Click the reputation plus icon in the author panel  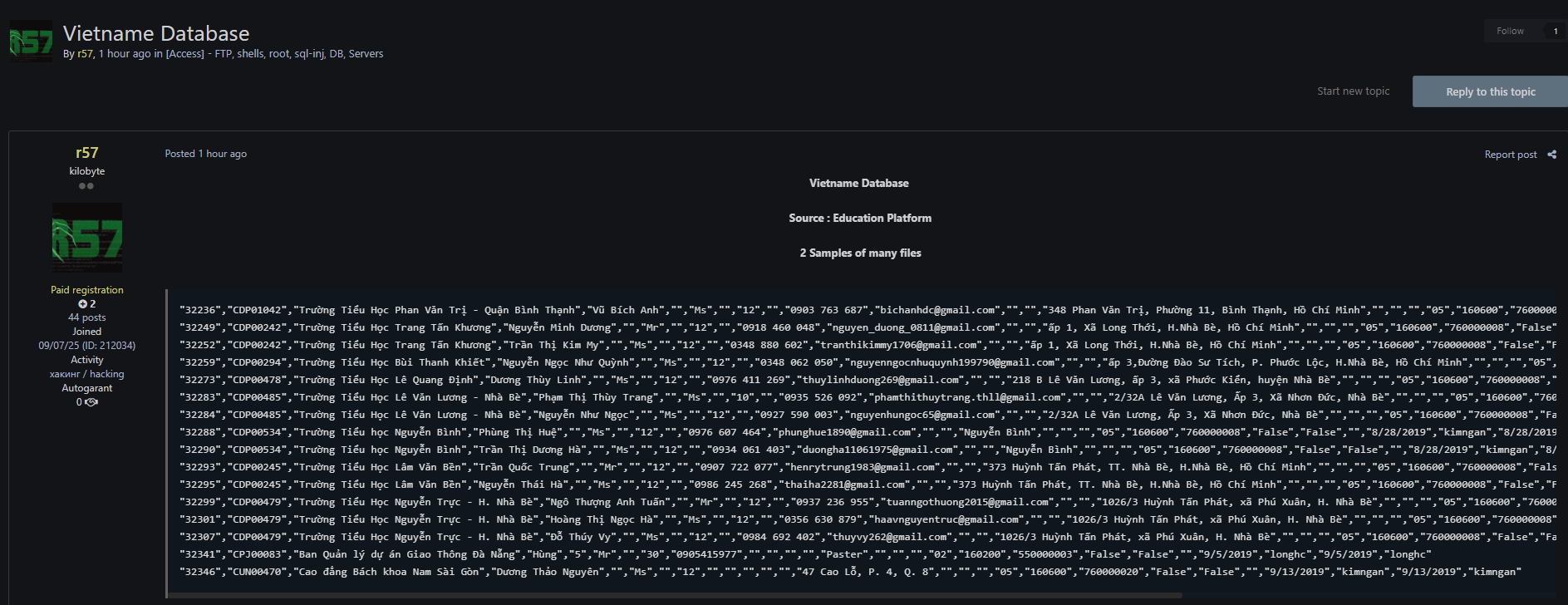pyautogui.click(x=82, y=304)
